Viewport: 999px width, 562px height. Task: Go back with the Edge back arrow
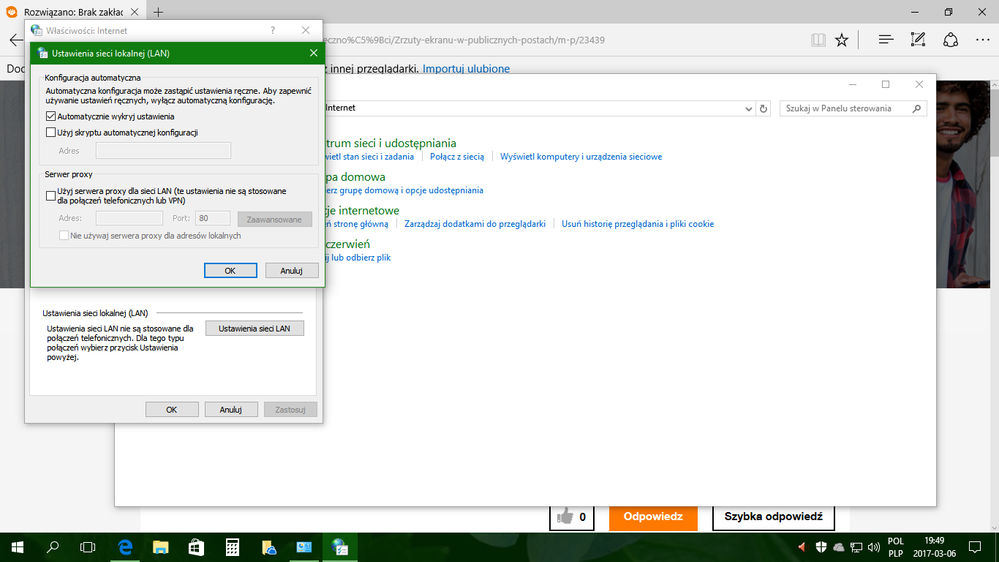coord(15,40)
